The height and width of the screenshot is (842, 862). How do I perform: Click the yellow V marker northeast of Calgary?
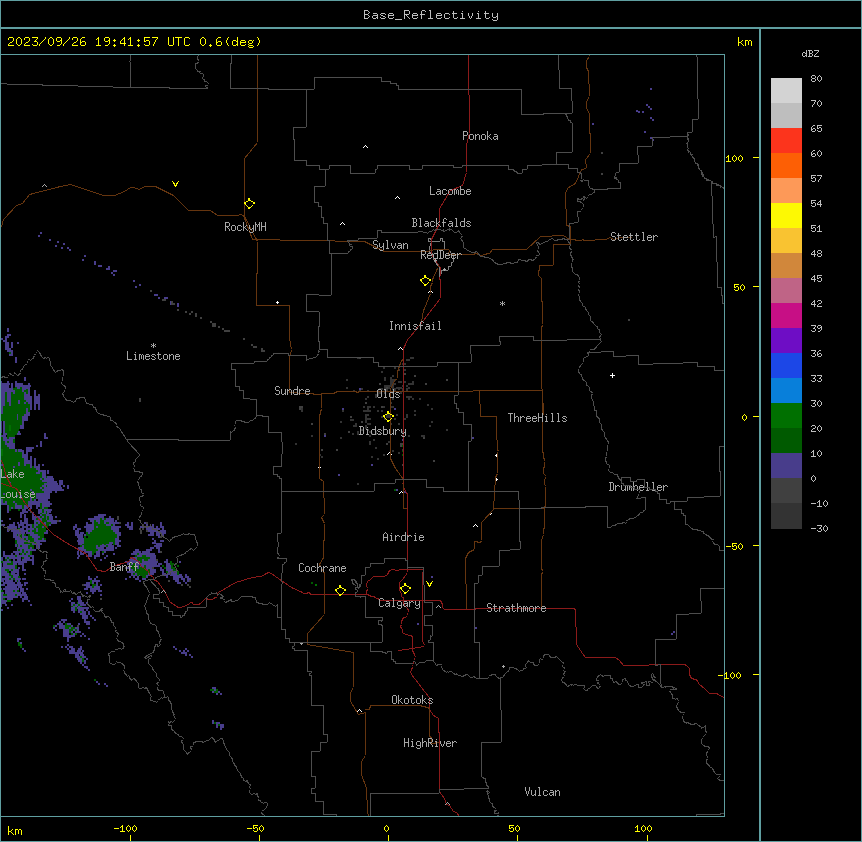[429, 584]
